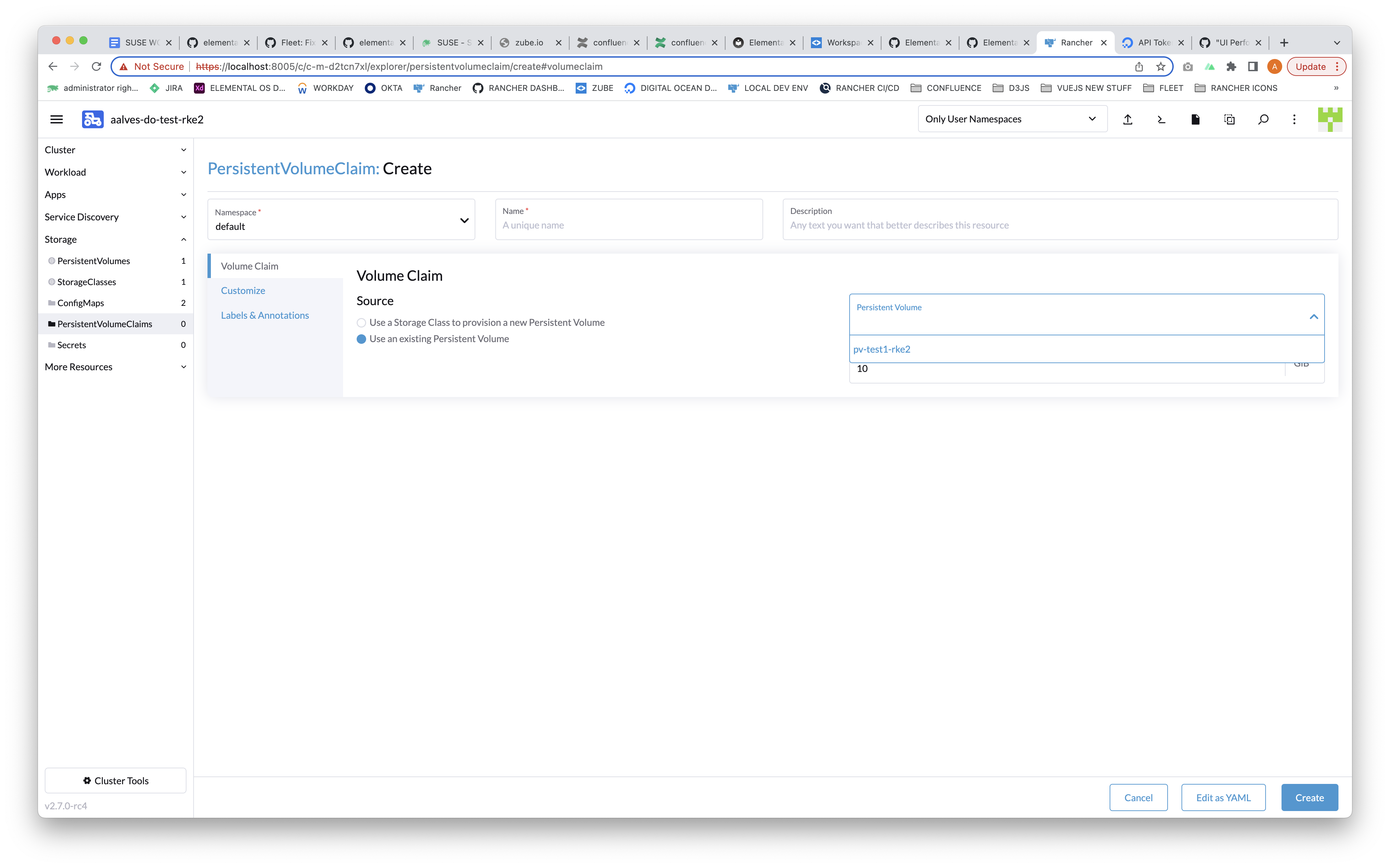Open the hamburger menu beside the cluster name
The width and height of the screenshot is (1390, 868).
point(57,119)
